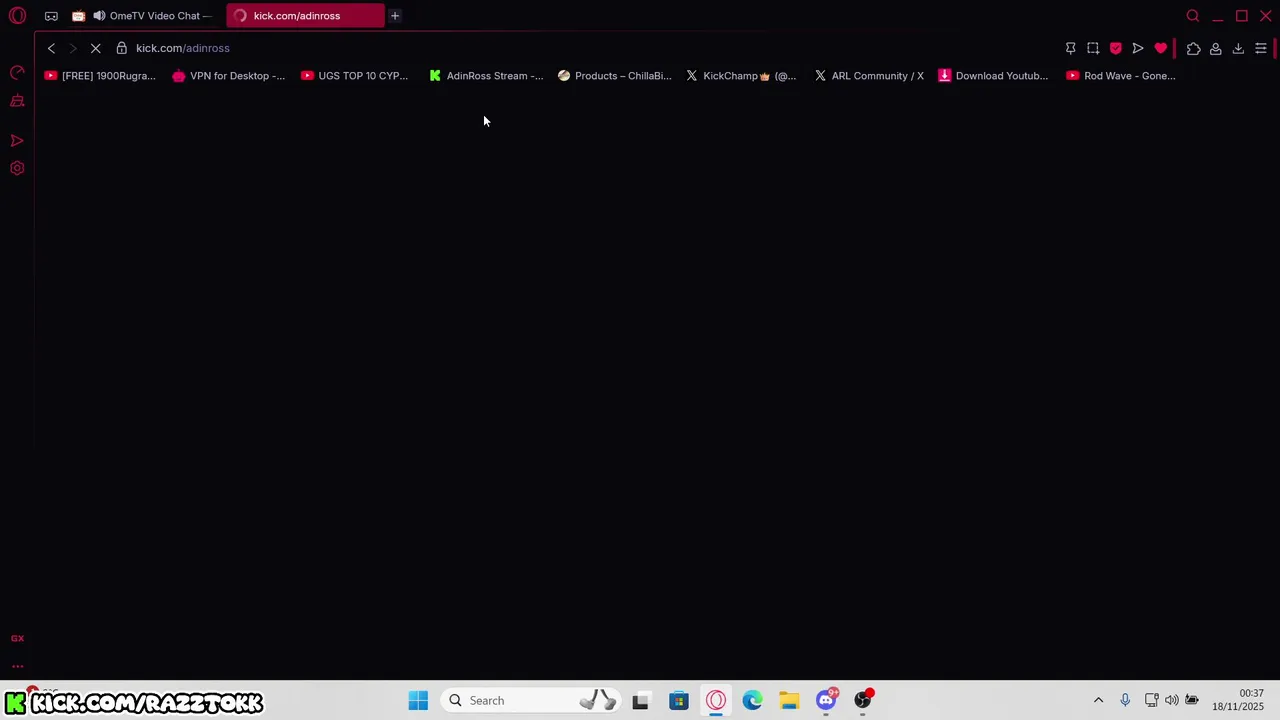This screenshot has width=1280, height=720.
Task: Click the pin icon in the address bar
Action: [1070, 48]
